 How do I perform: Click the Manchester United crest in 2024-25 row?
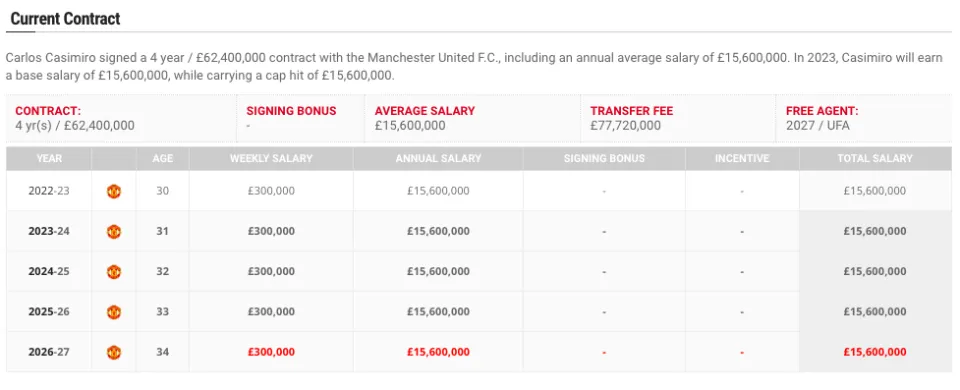[x=114, y=271]
